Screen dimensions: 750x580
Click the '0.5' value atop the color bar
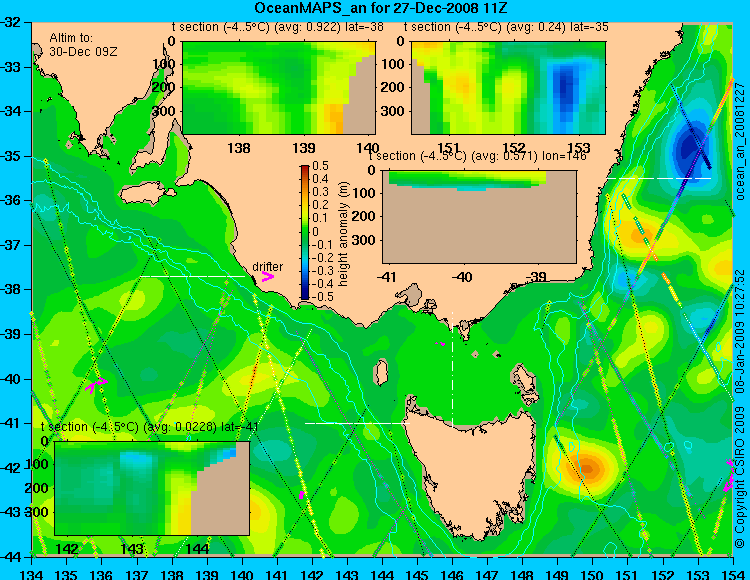point(320,166)
